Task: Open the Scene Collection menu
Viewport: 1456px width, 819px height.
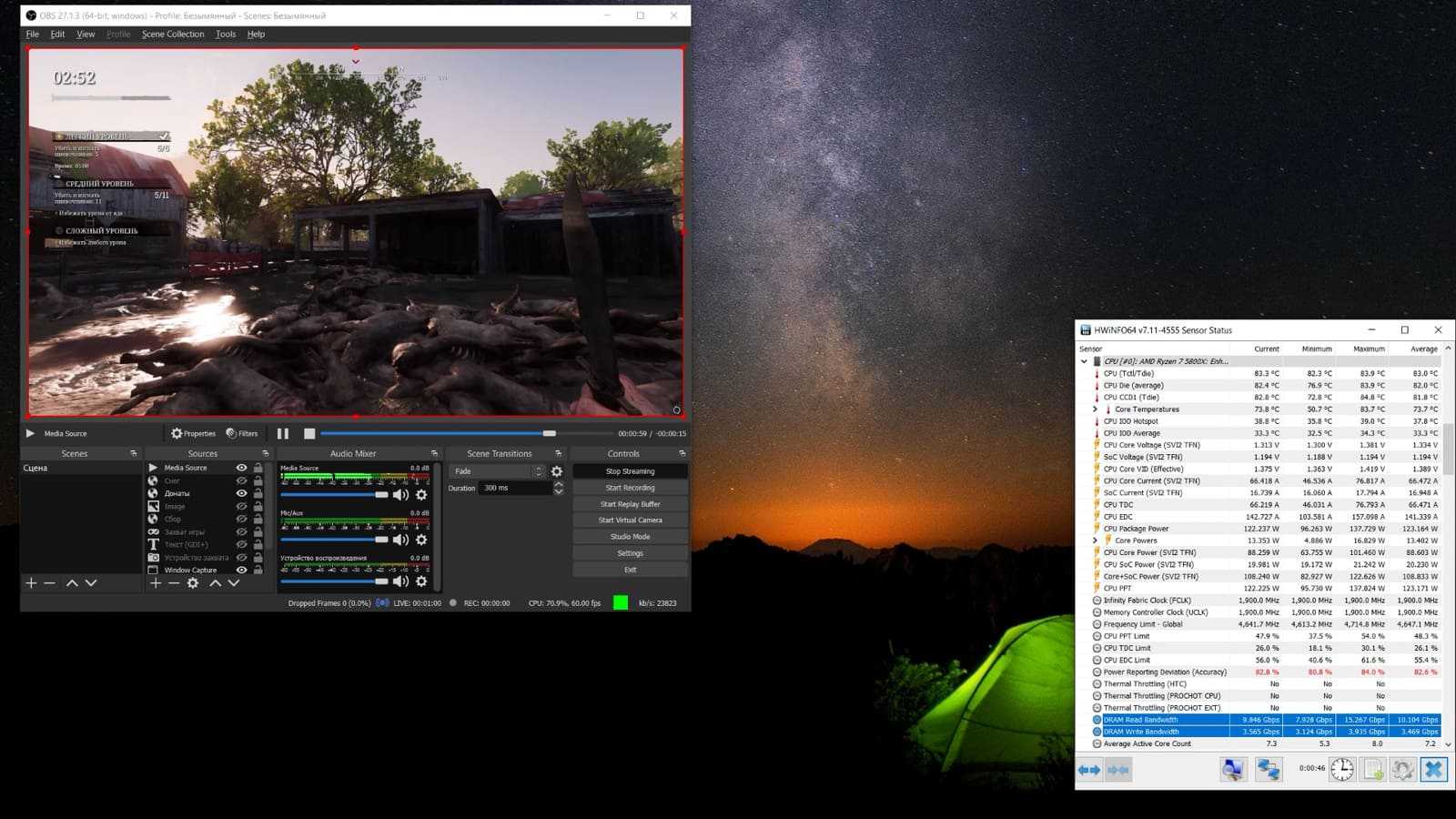Action: 173,35
